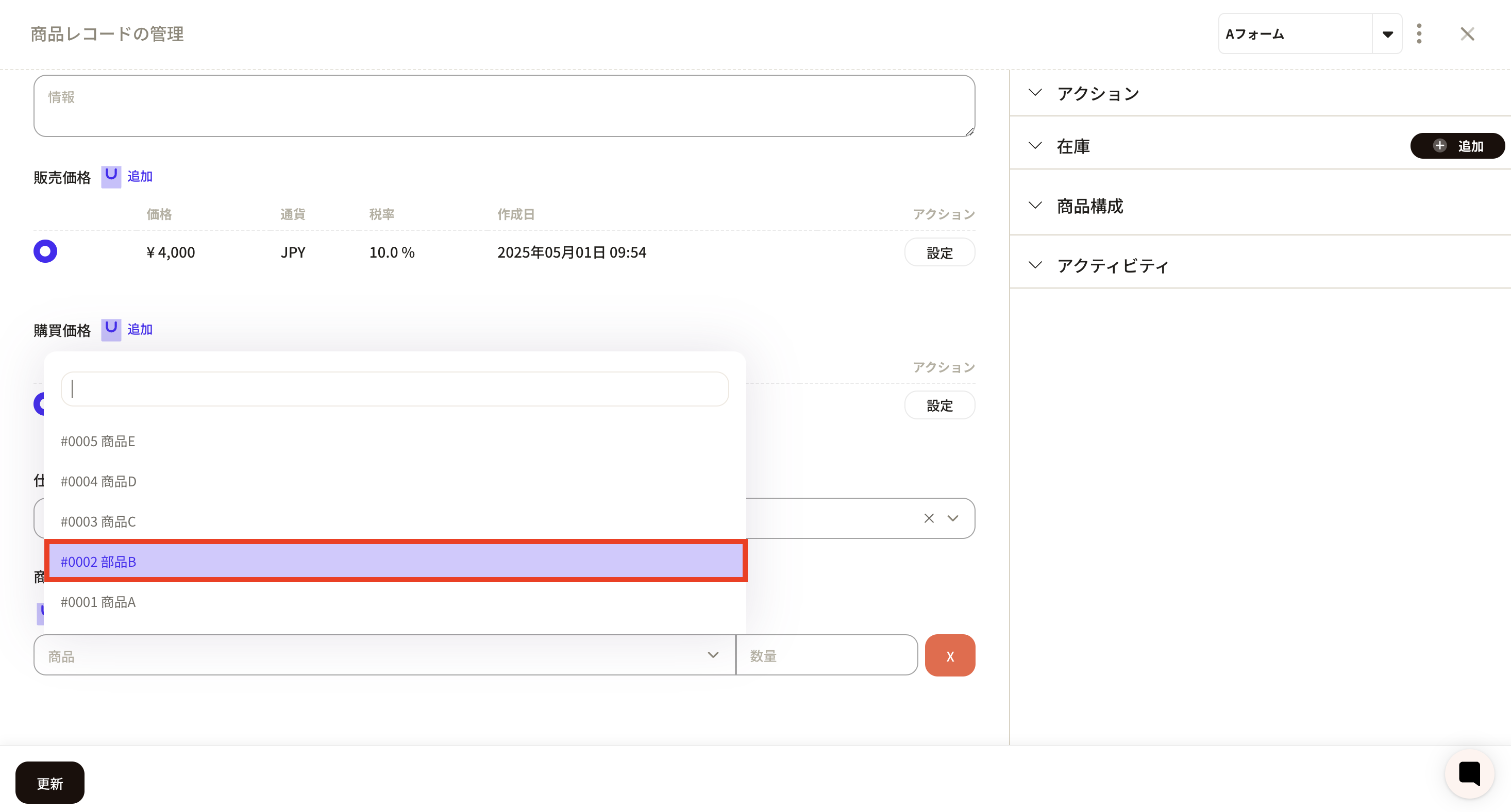The image size is (1511, 812).
Task: Open the three-dot more options menu
Action: tap(1419, 34)
